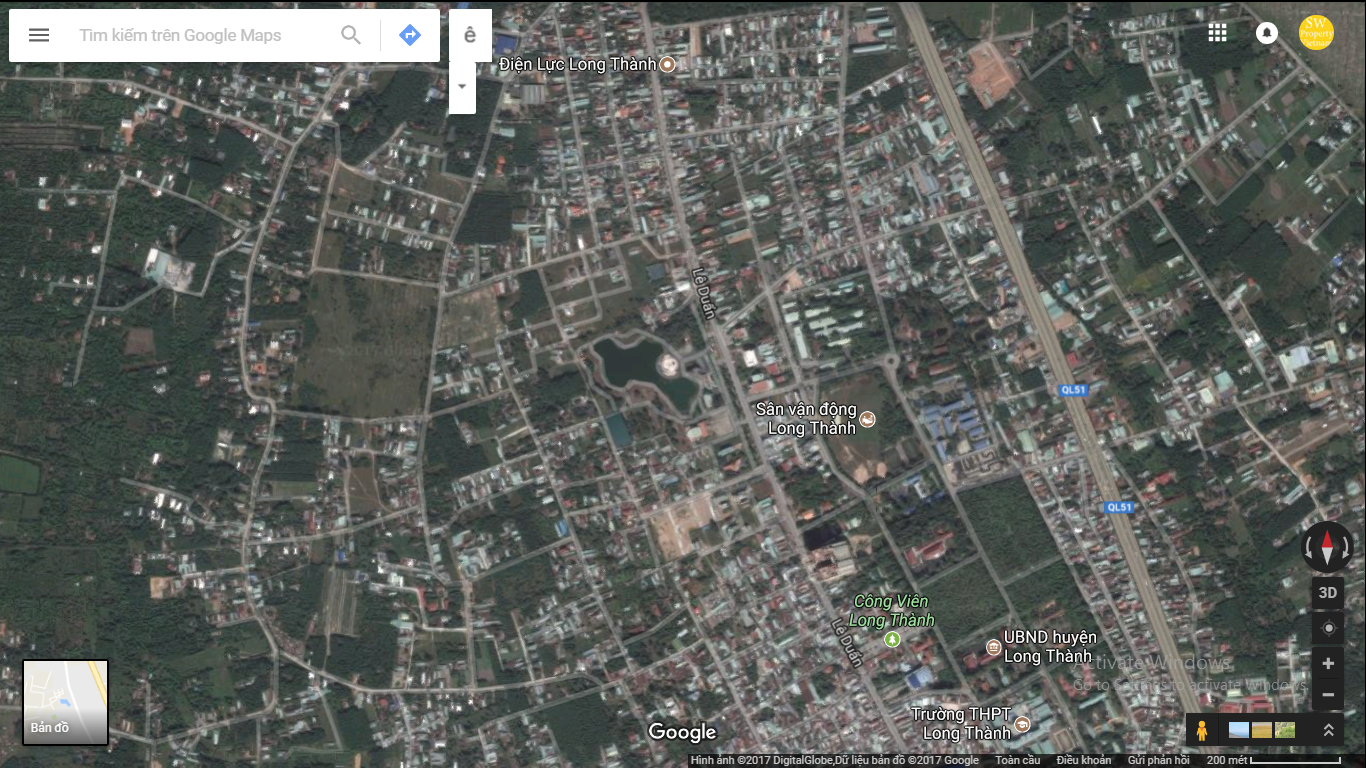Click the Điều khoản link
The height and width of the screenshot is (768, 1366).
pyautogui.click(x=1083, y=761)
